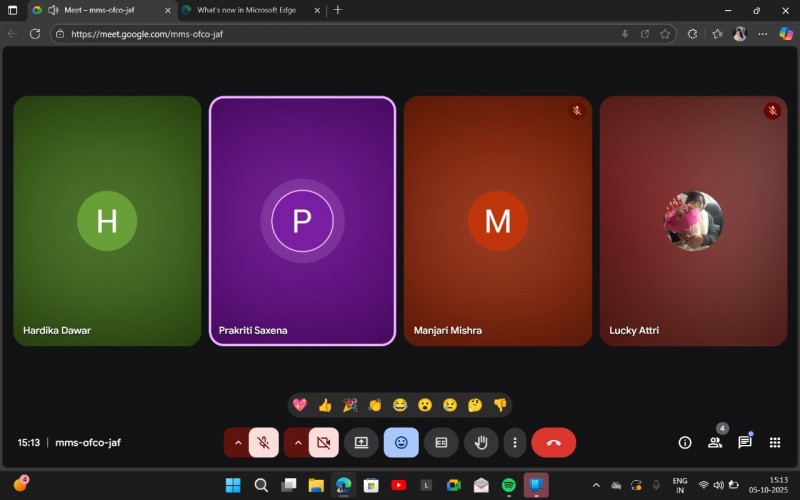Open the emoji reactions button
This screenshot has width=800, height=500.
(401, 442)
